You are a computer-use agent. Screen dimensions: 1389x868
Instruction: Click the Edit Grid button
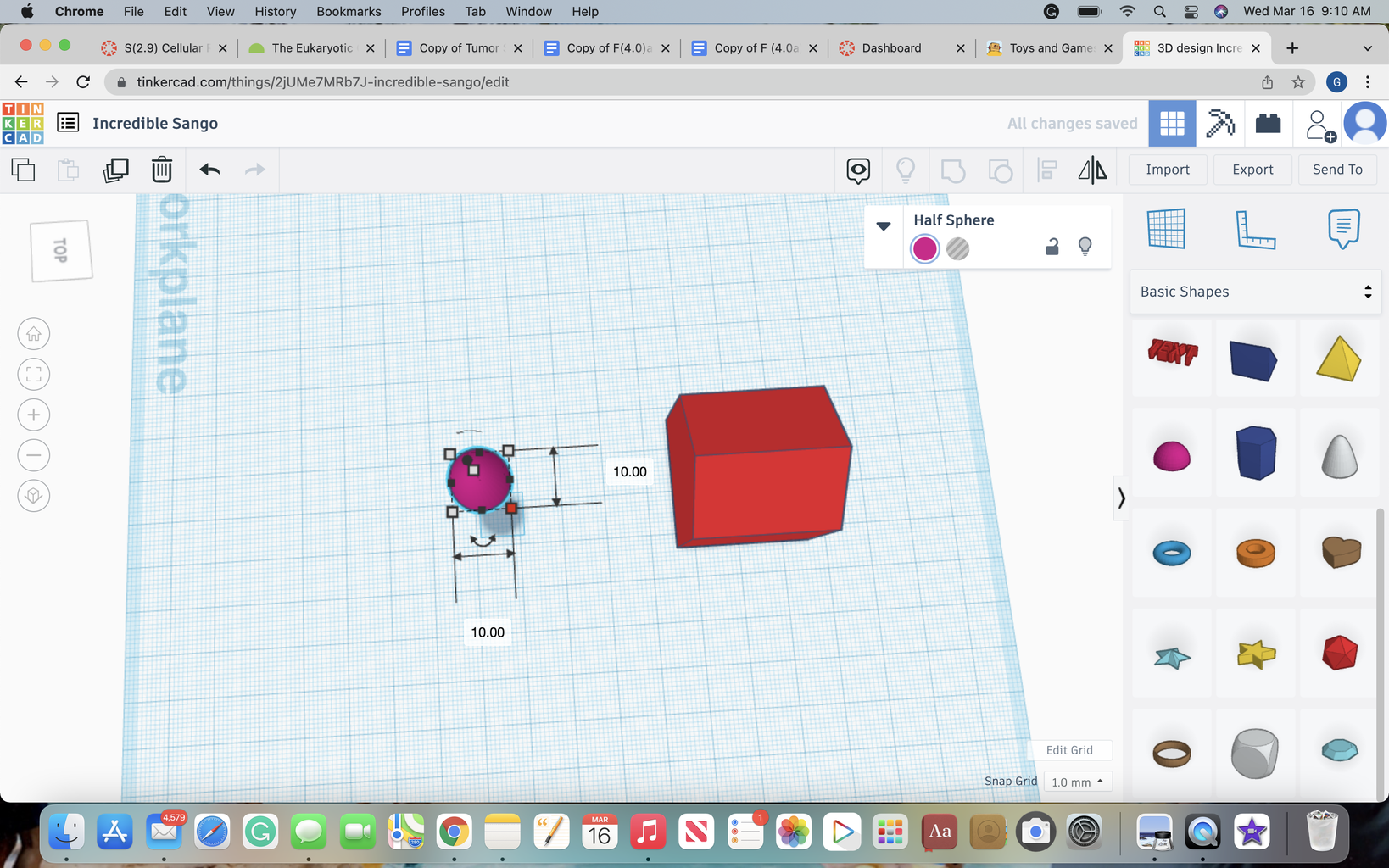tap(1069, 750)
